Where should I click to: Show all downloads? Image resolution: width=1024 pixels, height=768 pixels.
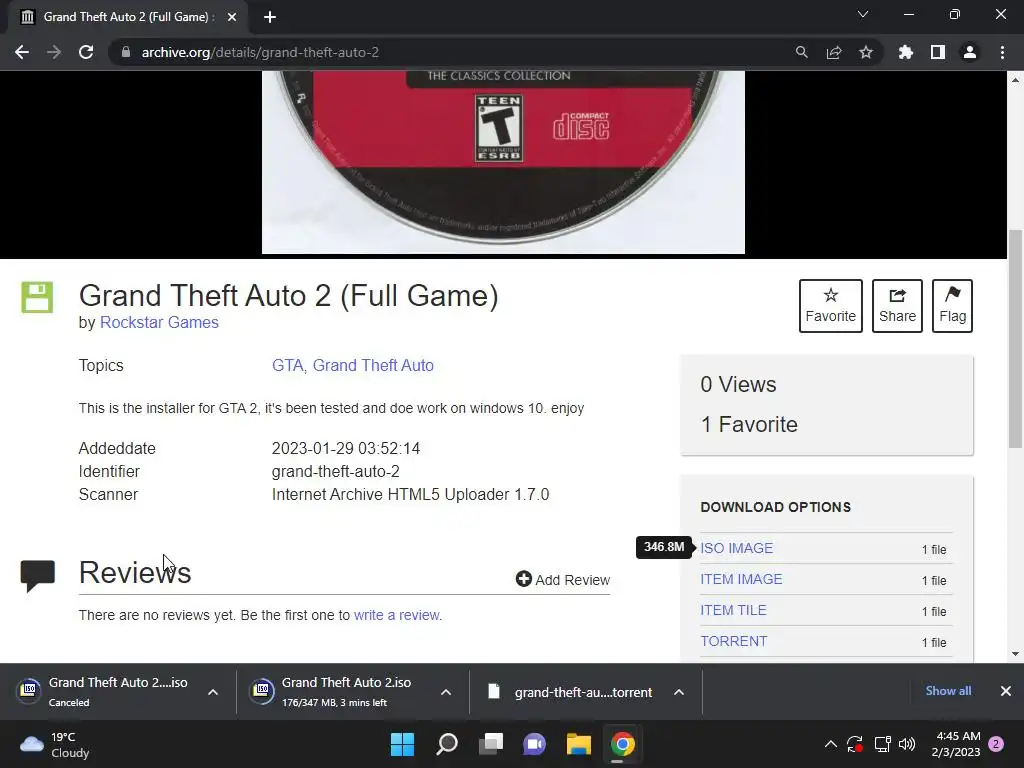pos(948,691)
